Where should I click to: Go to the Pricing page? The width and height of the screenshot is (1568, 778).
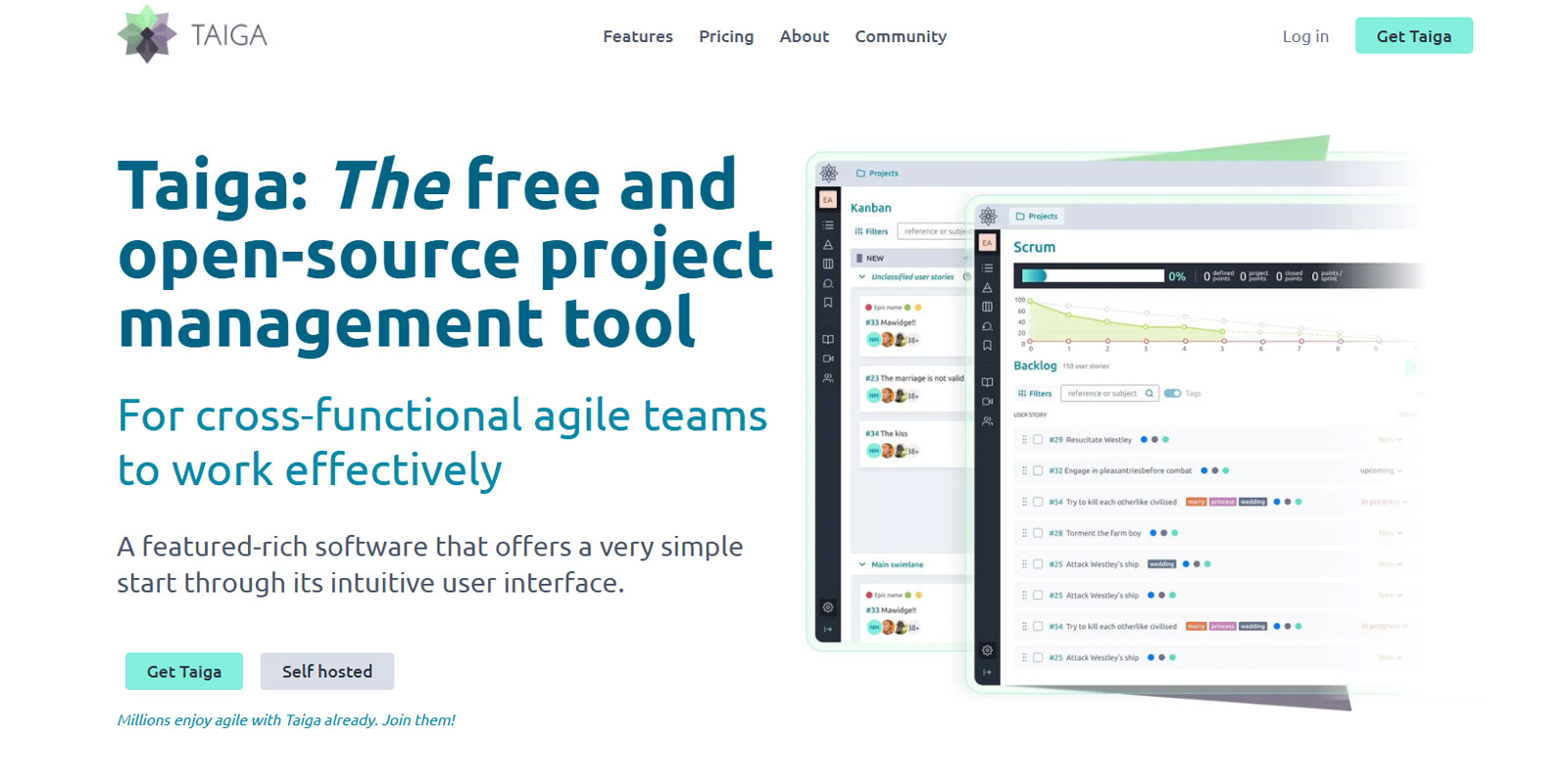pyautogui.click(x=726, y=36)
